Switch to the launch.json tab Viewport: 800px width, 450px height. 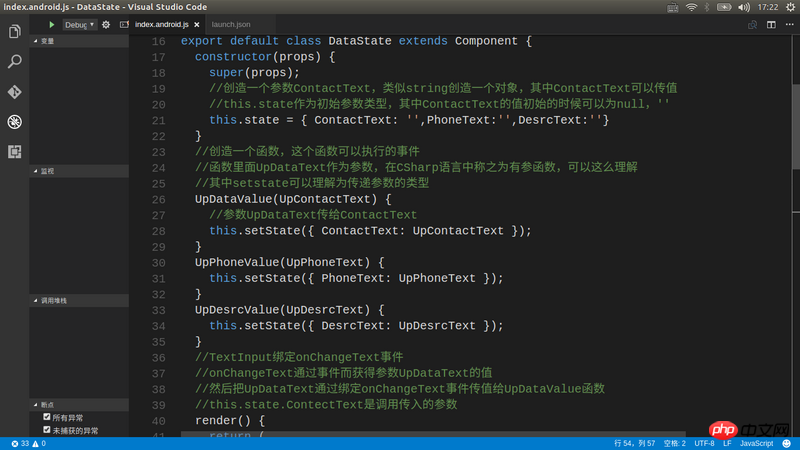pyautogui.click(x=231, y=24)
